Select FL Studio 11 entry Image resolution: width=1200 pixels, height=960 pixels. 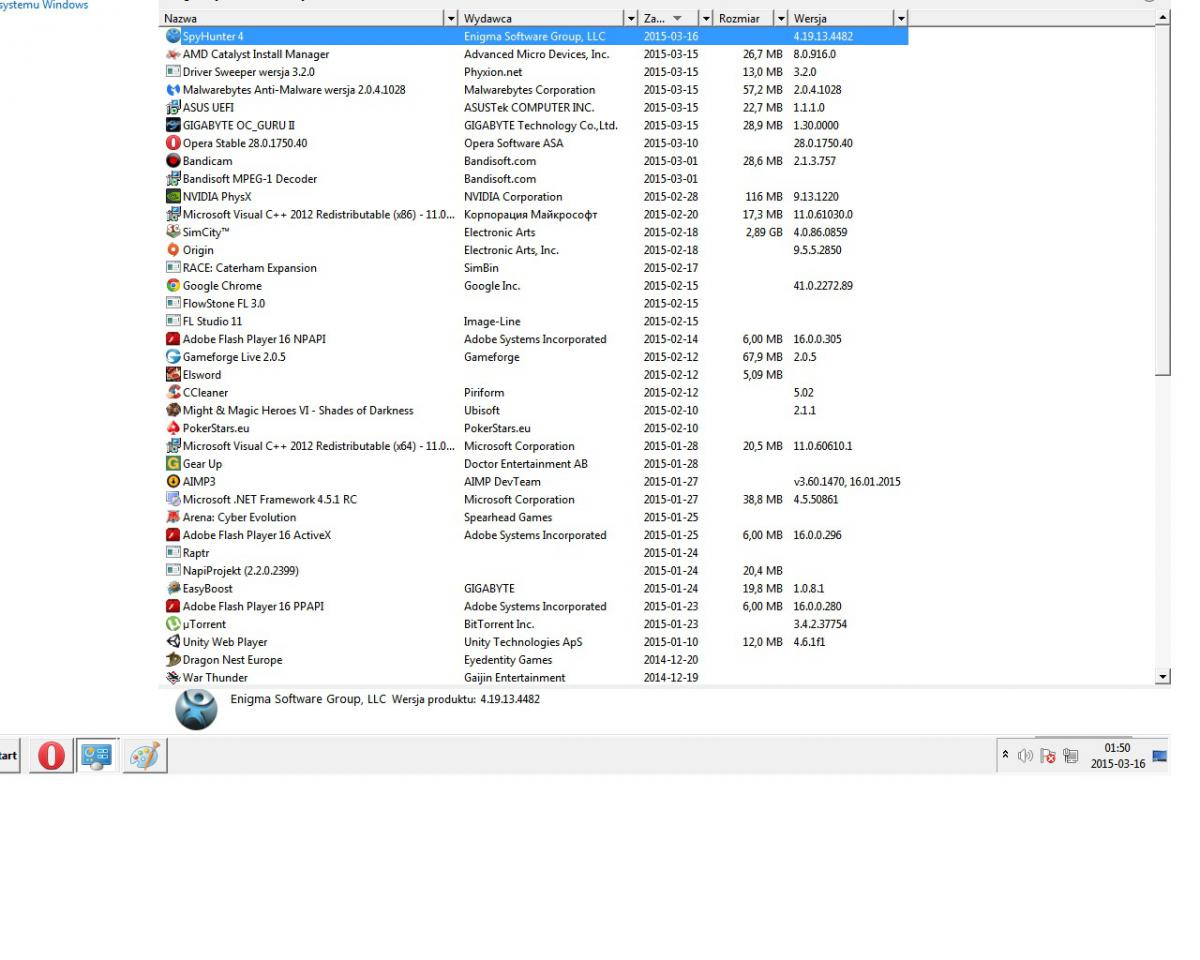tap(535, 322)
